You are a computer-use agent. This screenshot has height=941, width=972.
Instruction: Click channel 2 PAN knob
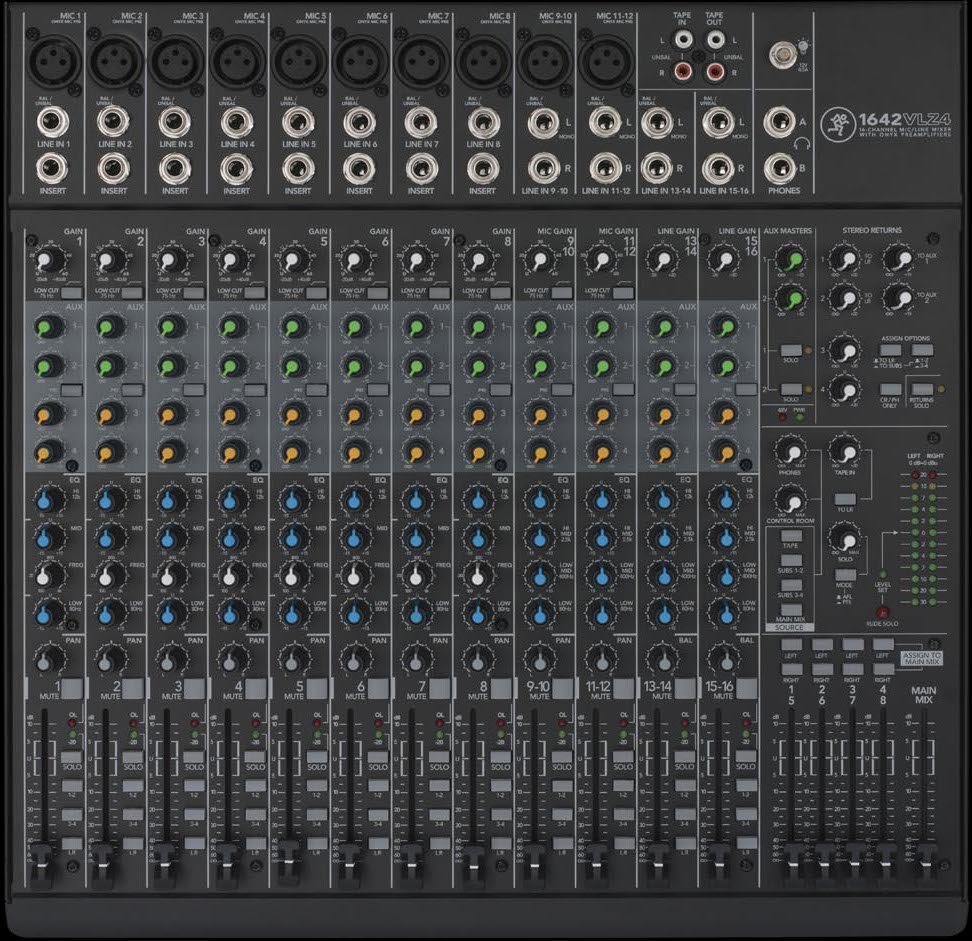[x=109, y=661]
